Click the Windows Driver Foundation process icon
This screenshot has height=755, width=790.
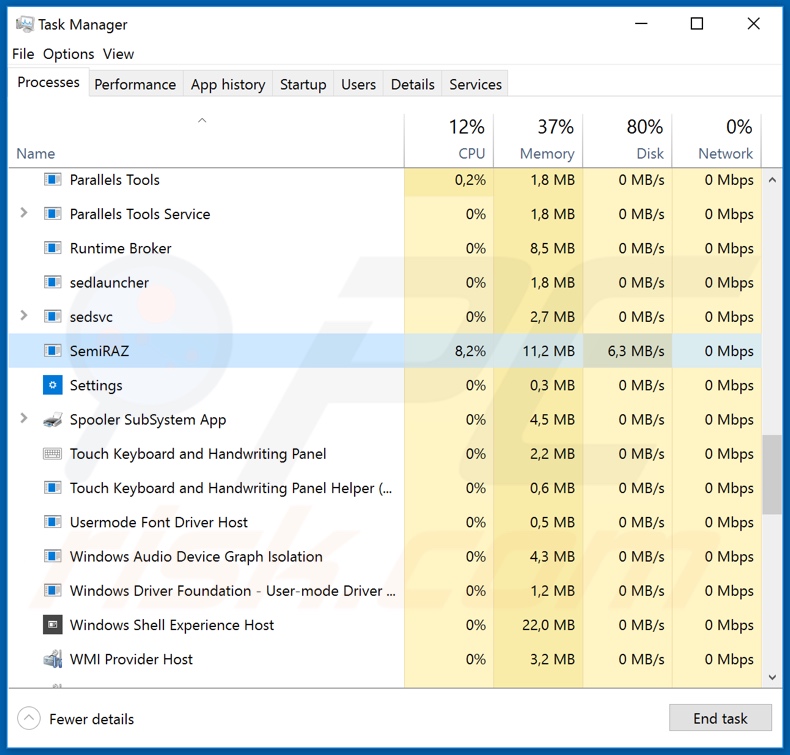52,590
